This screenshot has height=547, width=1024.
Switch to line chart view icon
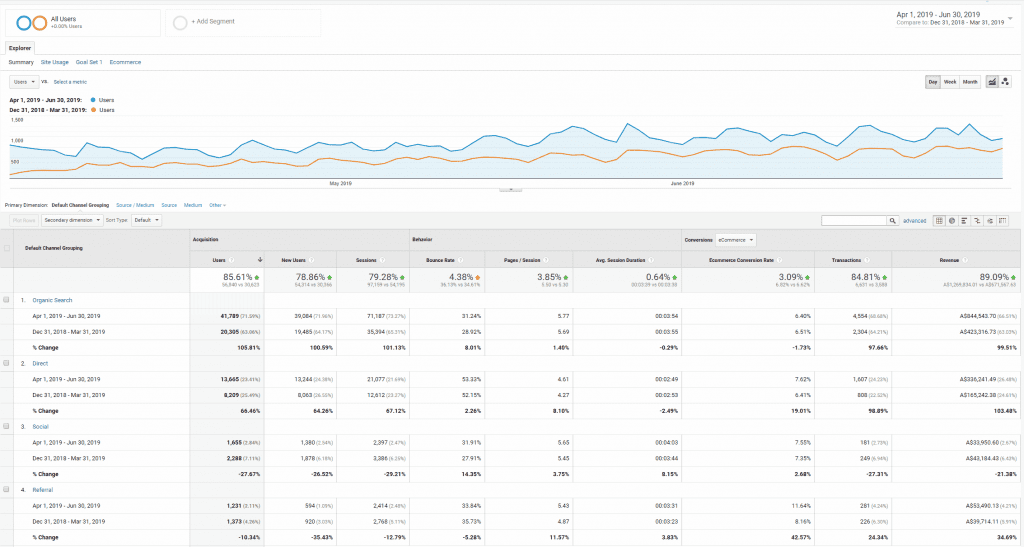pos(991,82)
